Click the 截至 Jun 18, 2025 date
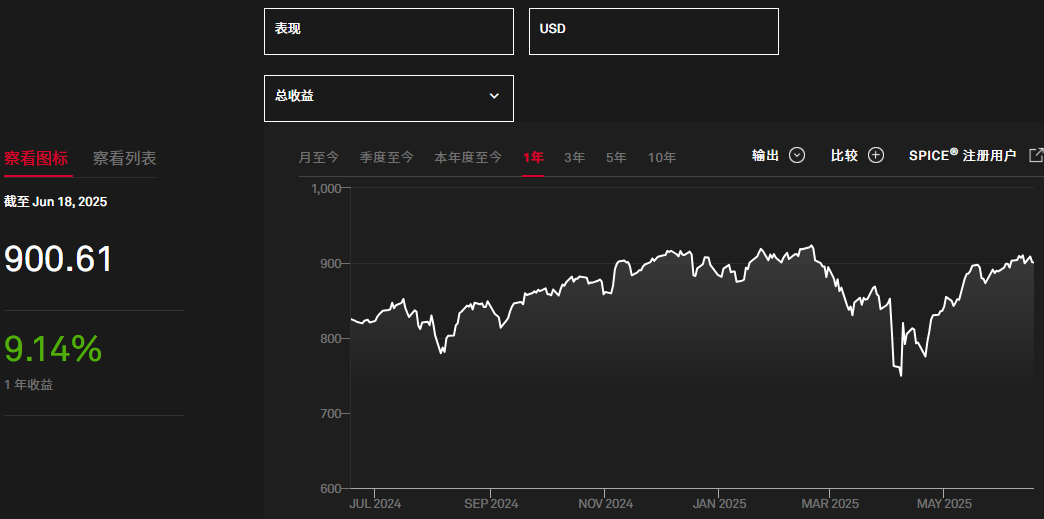The height and width of the screenshot is (519, 1044). tap(56, 202)
